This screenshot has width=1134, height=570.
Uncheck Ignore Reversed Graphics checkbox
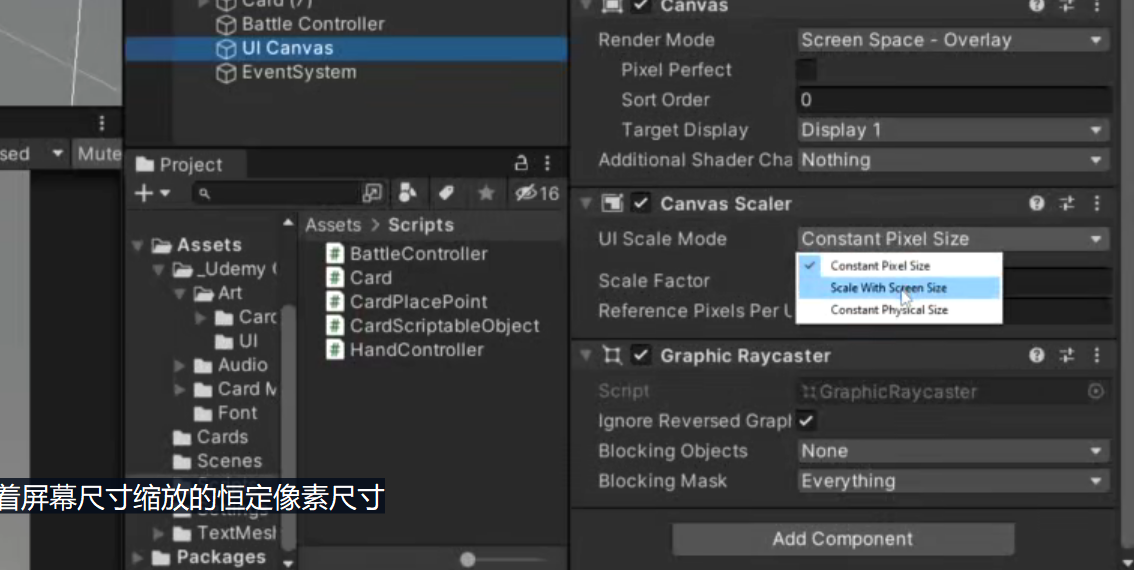[806, 421]
